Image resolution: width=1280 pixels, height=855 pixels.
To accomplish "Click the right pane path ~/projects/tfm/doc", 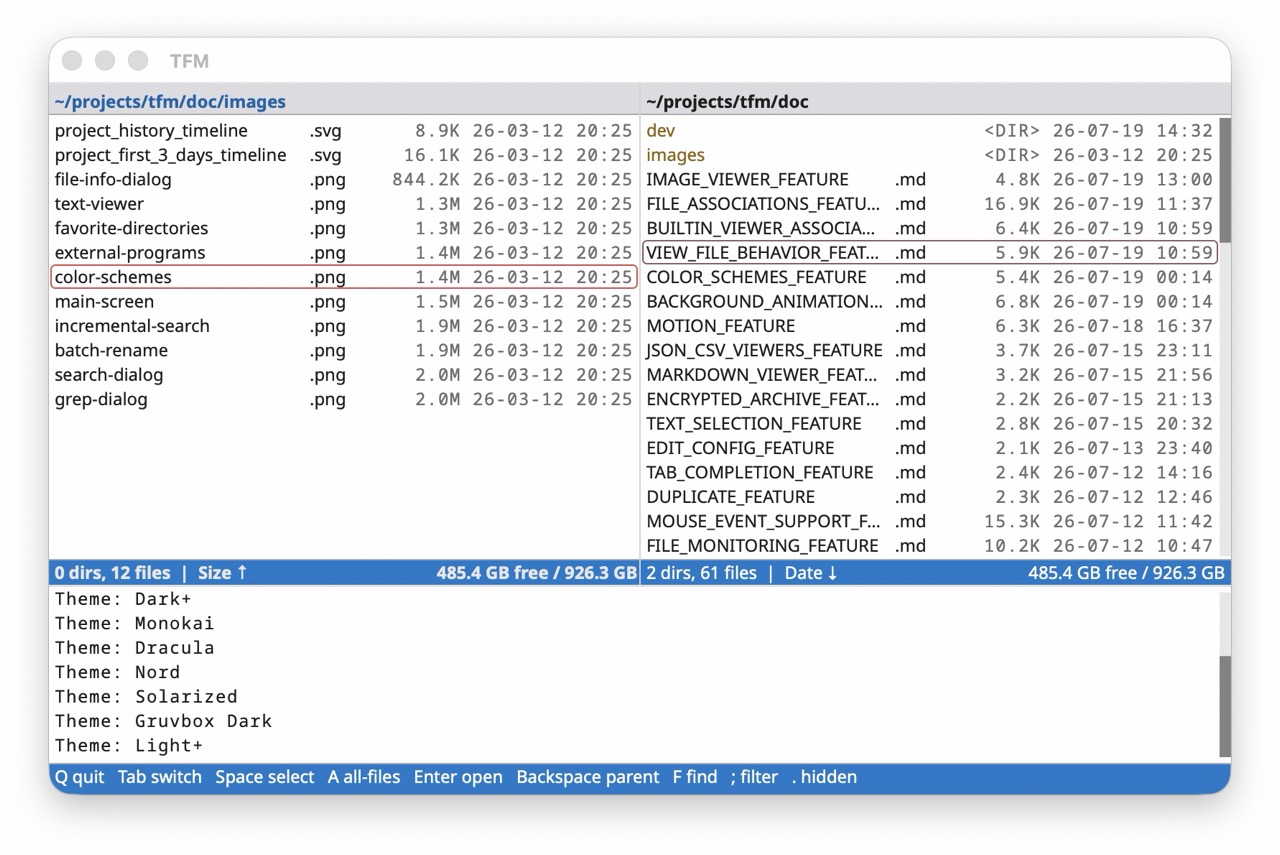I will 727,102.
